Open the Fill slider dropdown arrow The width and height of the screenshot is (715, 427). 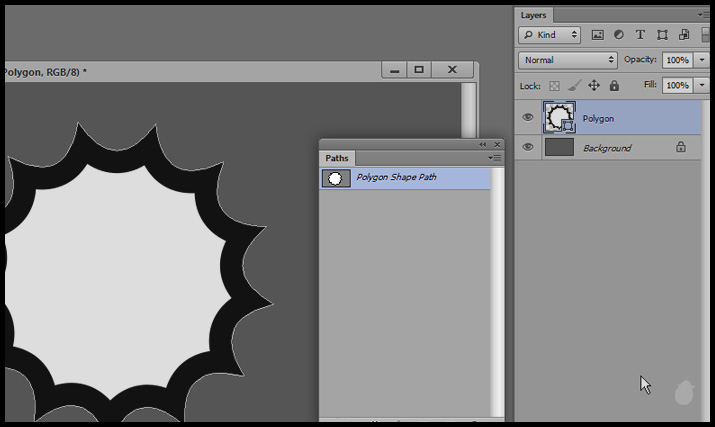click(703, 86)
